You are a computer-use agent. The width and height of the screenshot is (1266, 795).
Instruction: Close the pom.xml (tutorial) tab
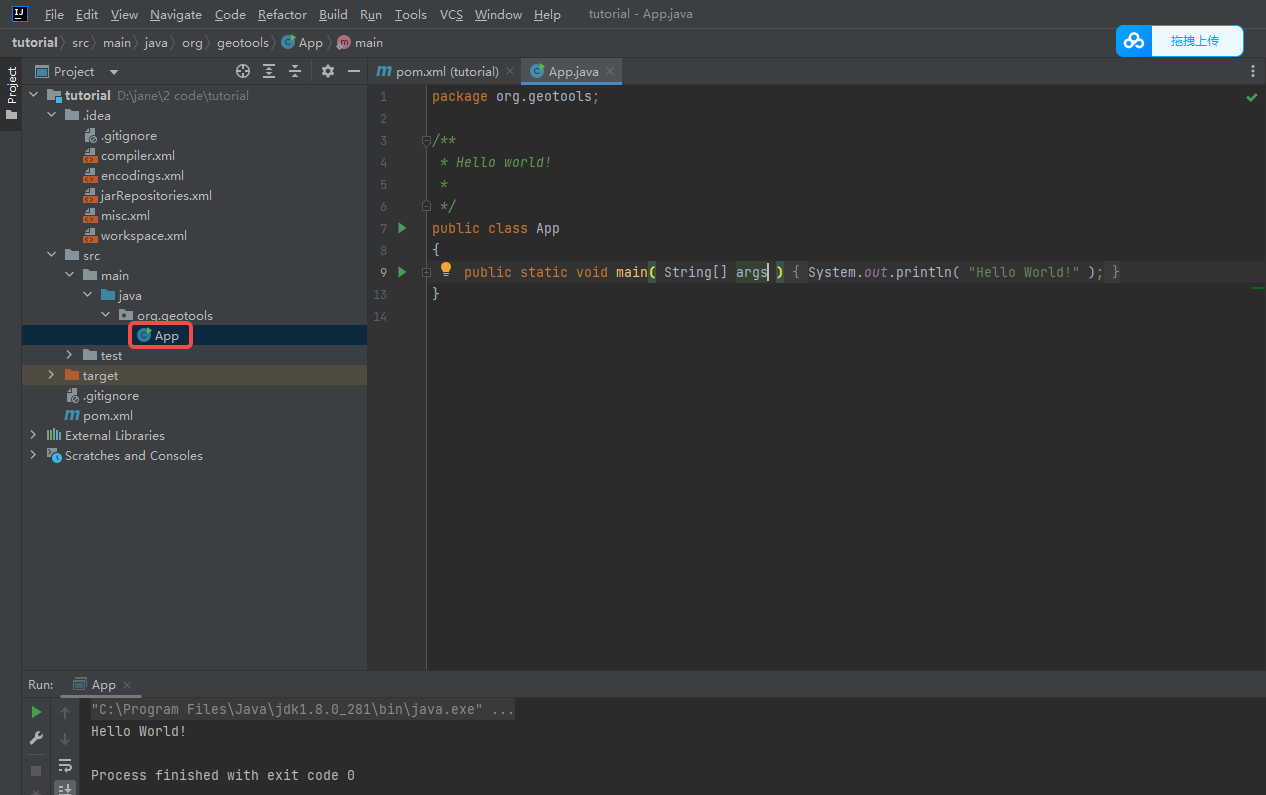[510, 71]
